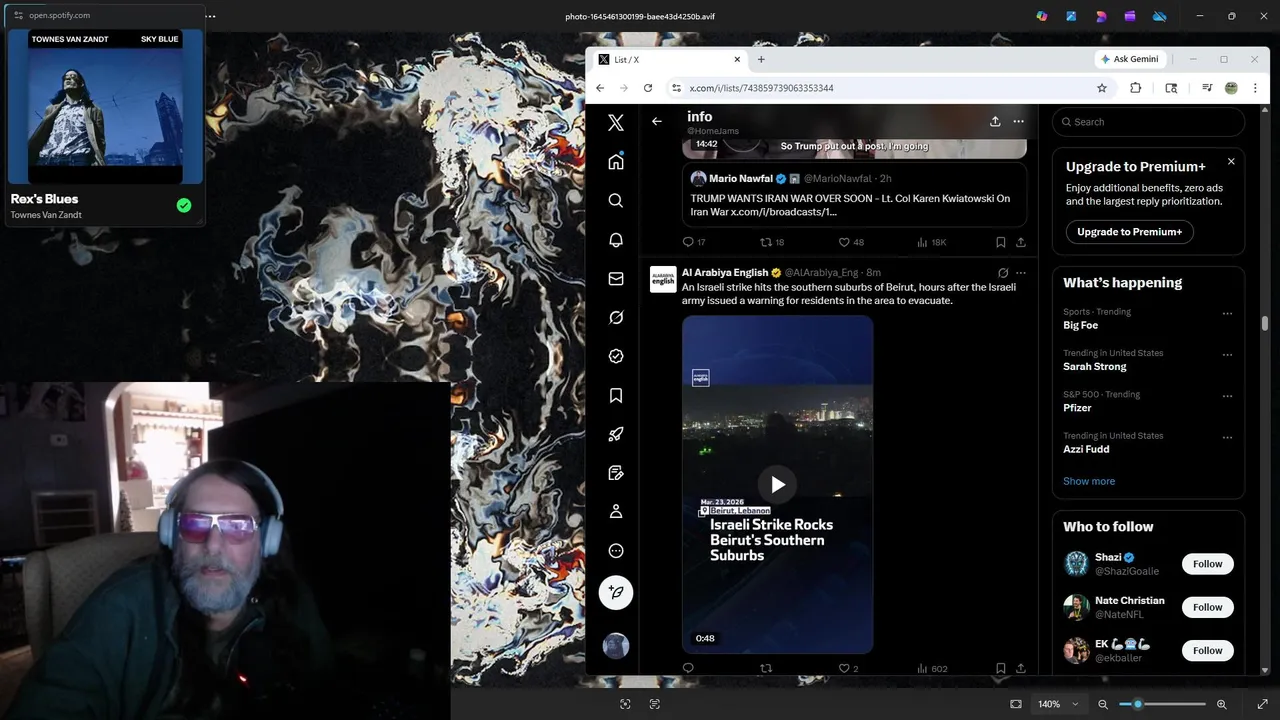Image resolution: width=1280 pixels, height=720 pixels.
Task: Click browser back arrow
Action: coord(600,88)
